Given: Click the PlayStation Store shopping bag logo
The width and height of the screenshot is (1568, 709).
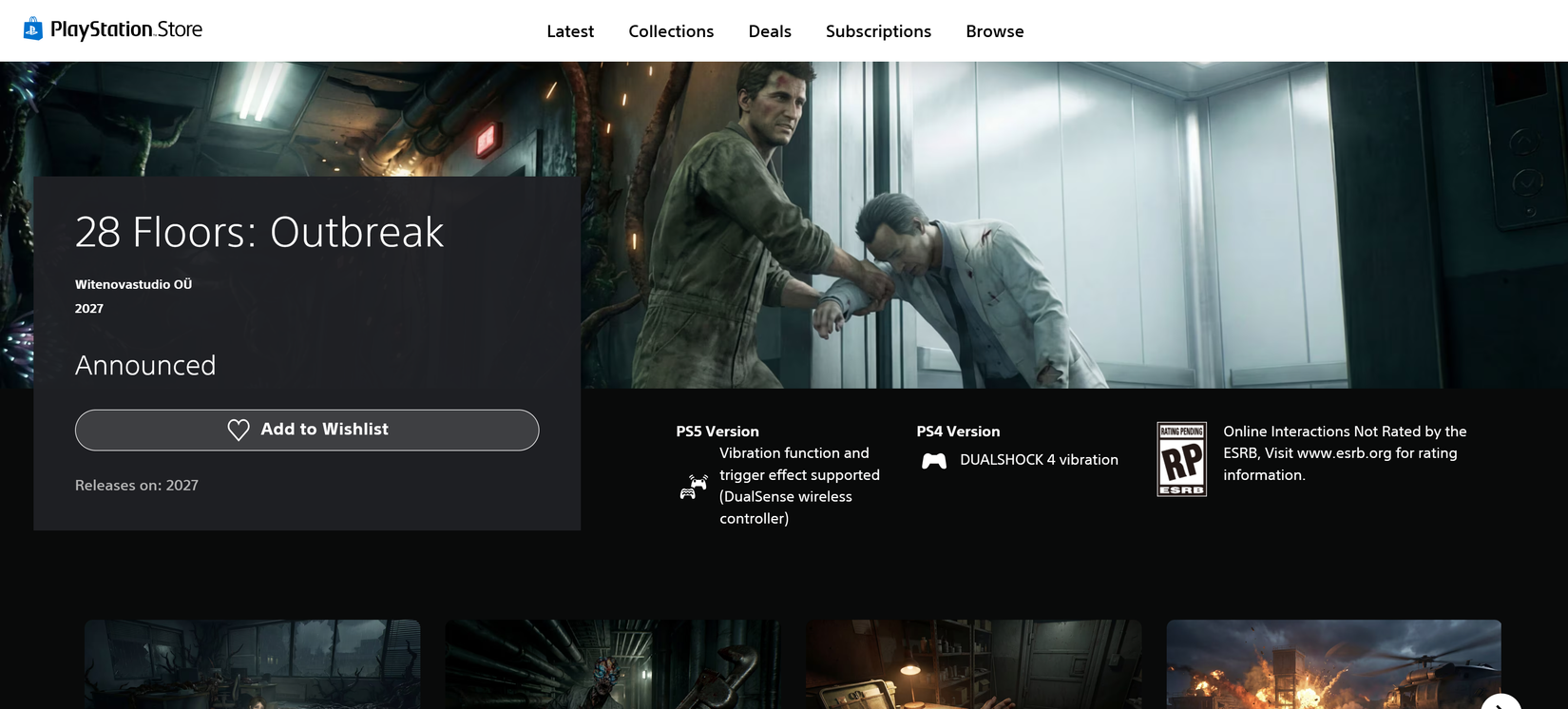Looking at the screenshot, I should [33, 29].
